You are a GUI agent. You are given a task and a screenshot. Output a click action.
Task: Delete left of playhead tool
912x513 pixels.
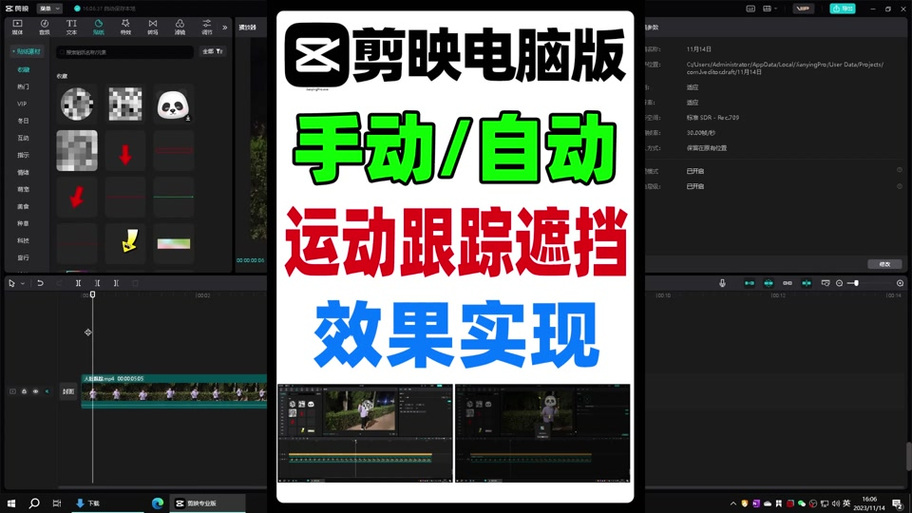97,283
